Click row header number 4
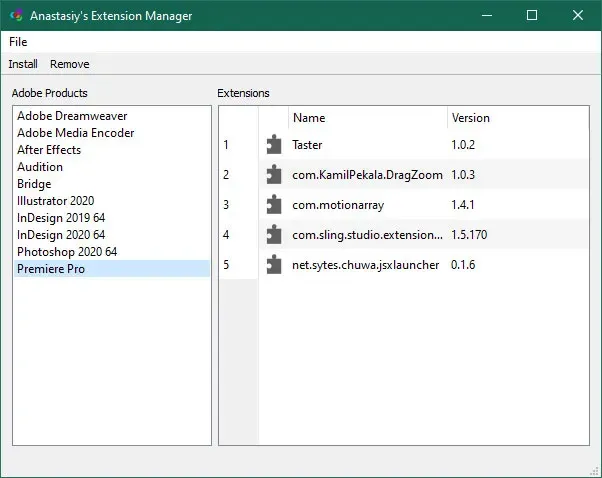Viewport: 602px width, 478px height. [238, 235]
